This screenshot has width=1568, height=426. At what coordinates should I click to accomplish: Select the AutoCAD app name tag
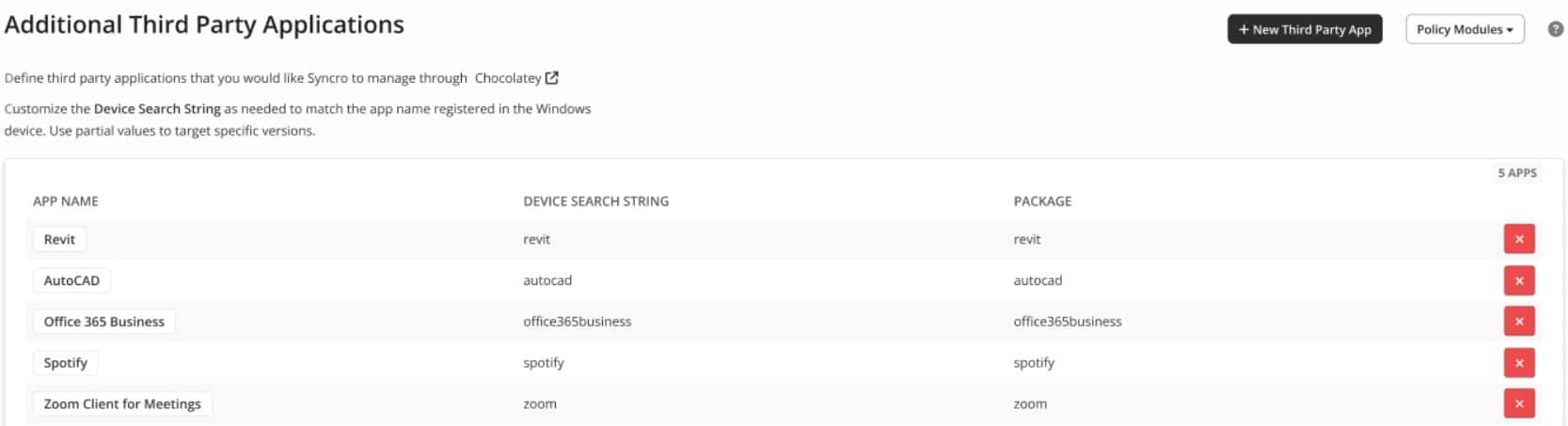(x=71, y=280)
